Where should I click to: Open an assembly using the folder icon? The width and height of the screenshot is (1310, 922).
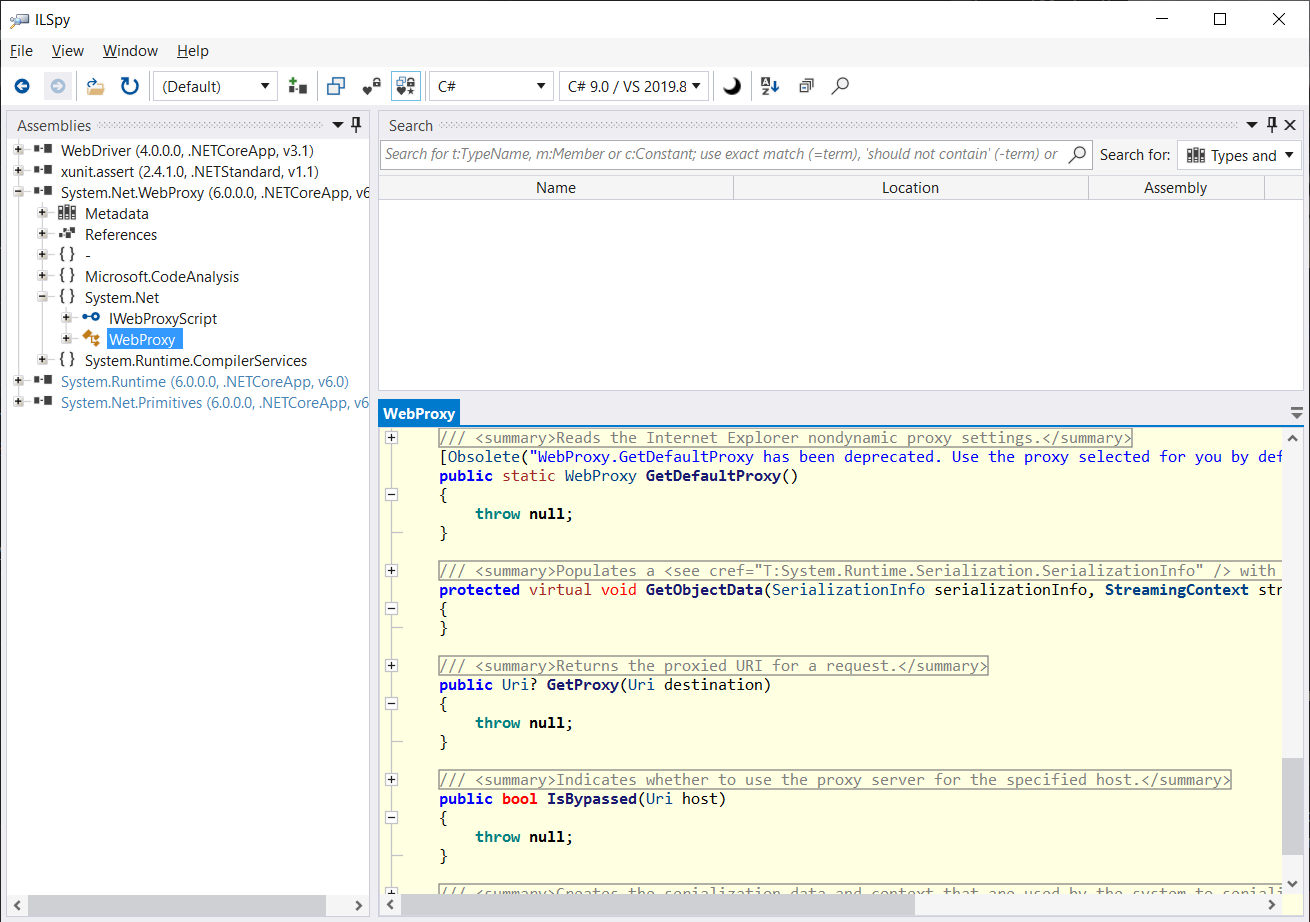click(x=94, y=86)
